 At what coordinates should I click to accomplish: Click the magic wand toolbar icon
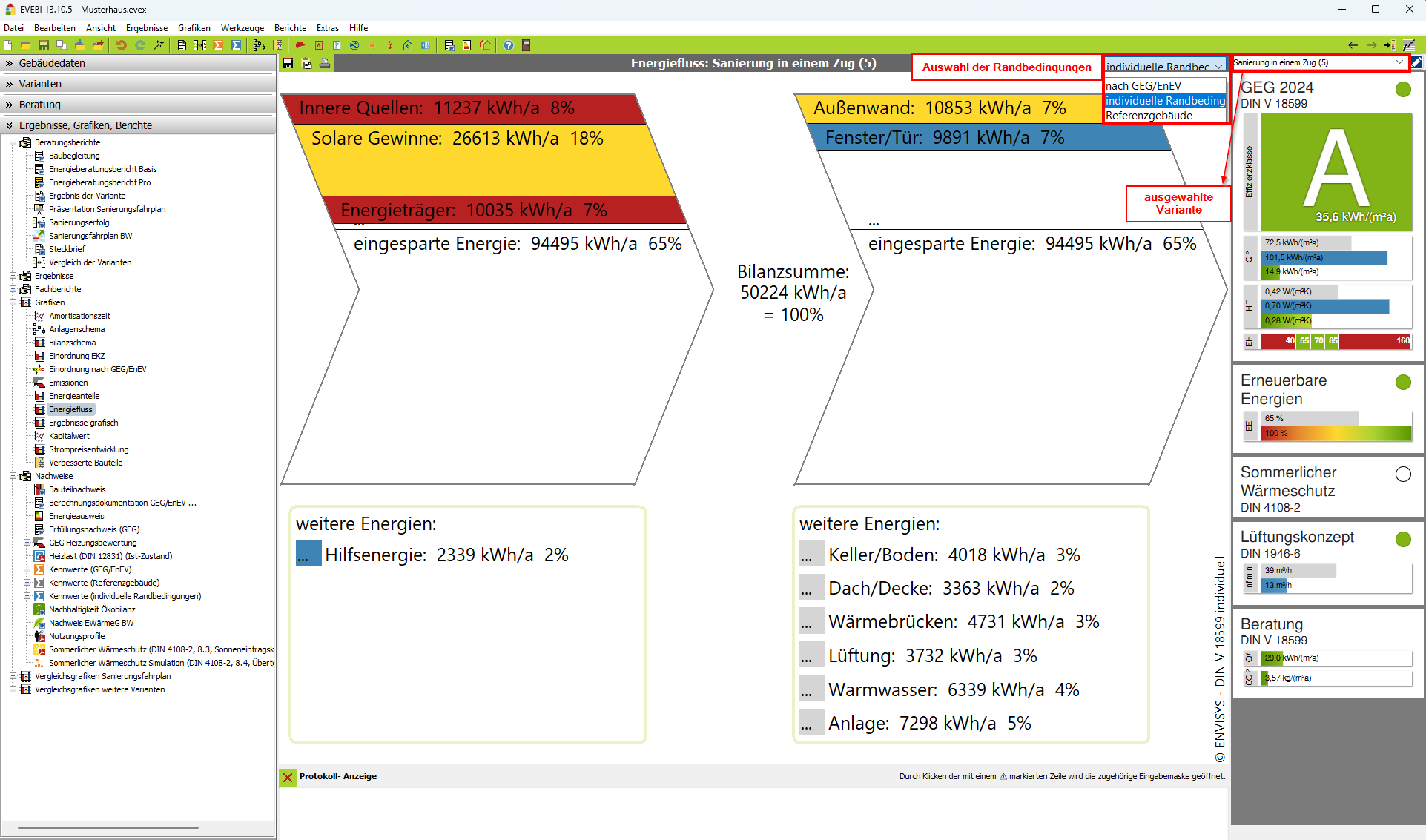[x=158, y=45]
